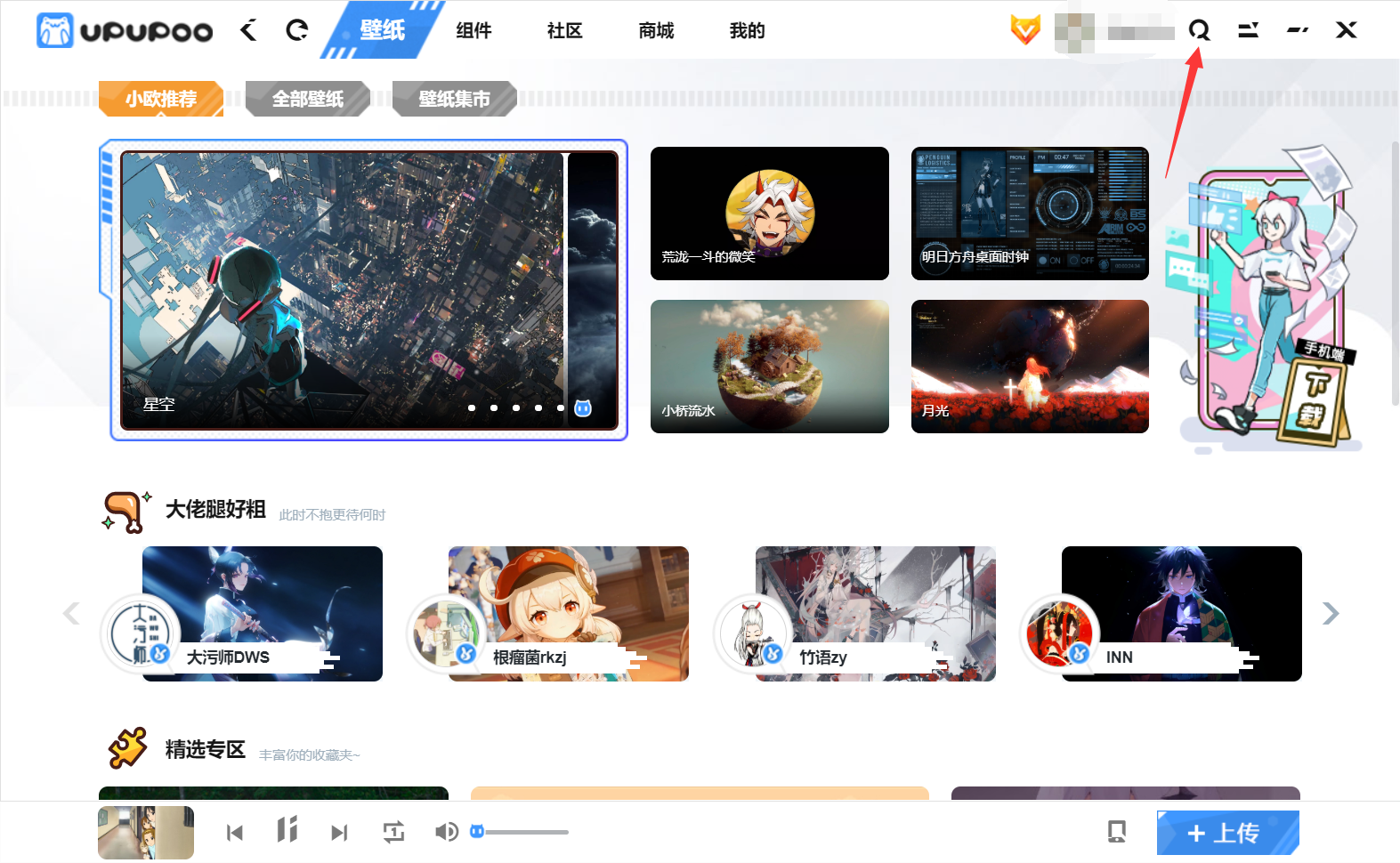Open the 小桥流水 wallpaper thumbnail

coord(769,367)
